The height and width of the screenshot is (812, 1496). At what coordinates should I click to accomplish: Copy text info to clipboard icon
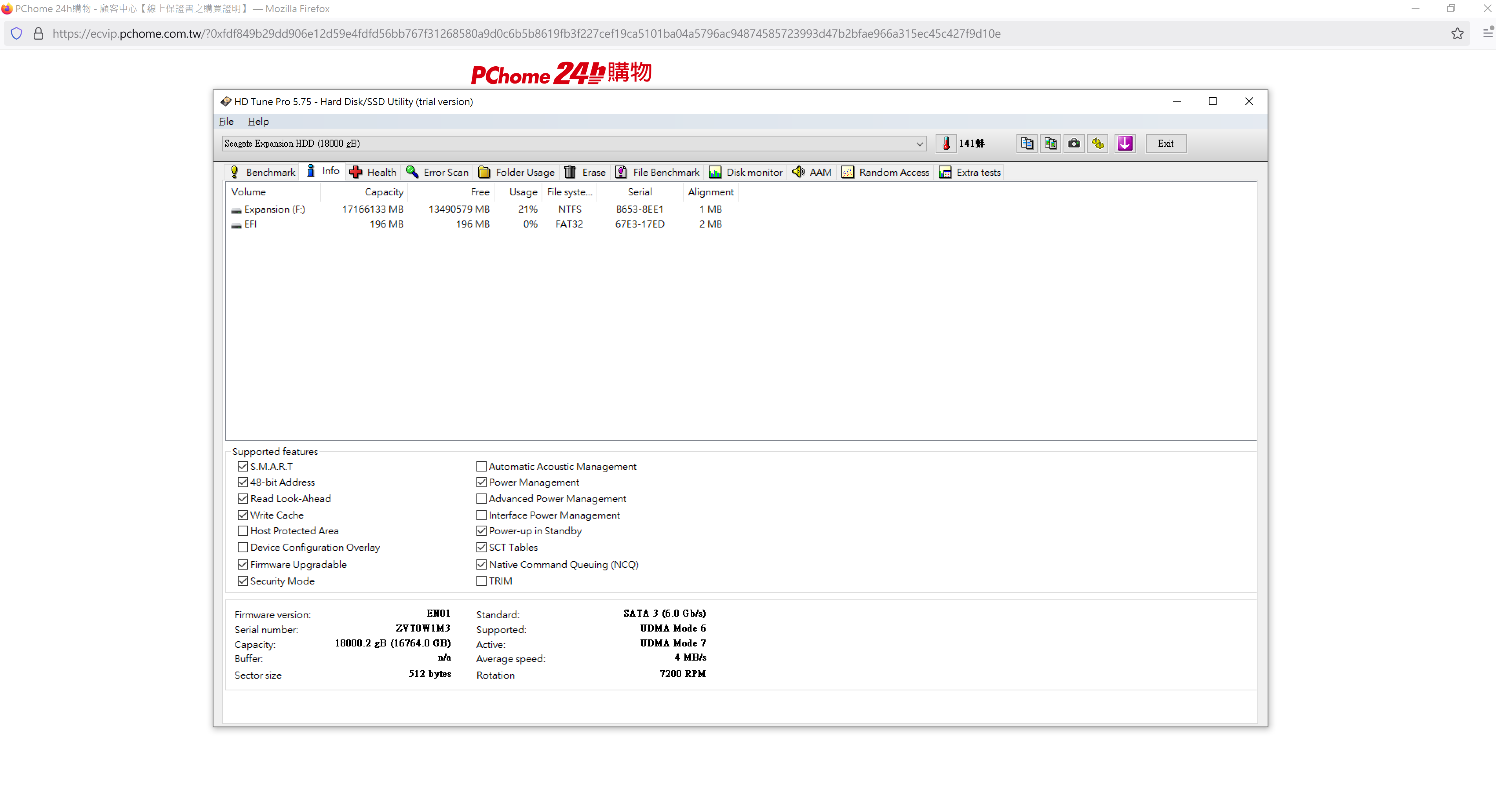1027,143
